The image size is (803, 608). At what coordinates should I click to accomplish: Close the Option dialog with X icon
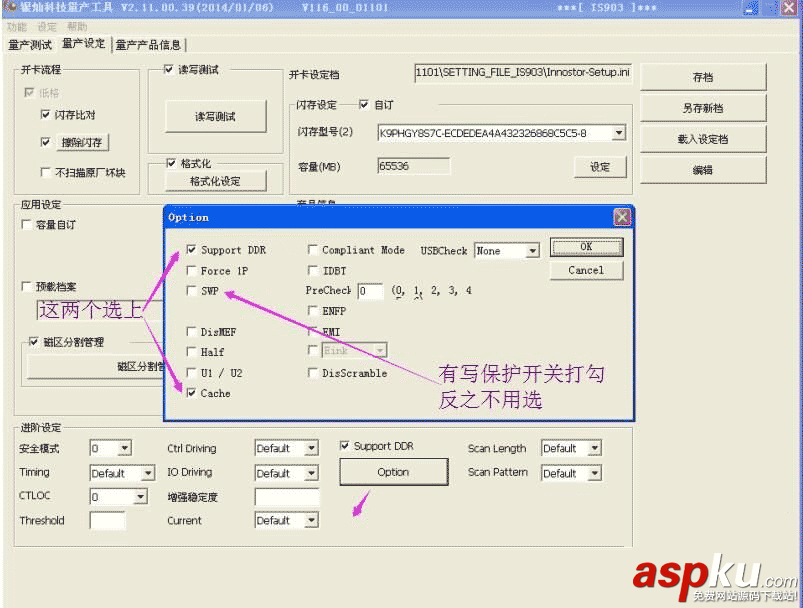coord(622,218)
